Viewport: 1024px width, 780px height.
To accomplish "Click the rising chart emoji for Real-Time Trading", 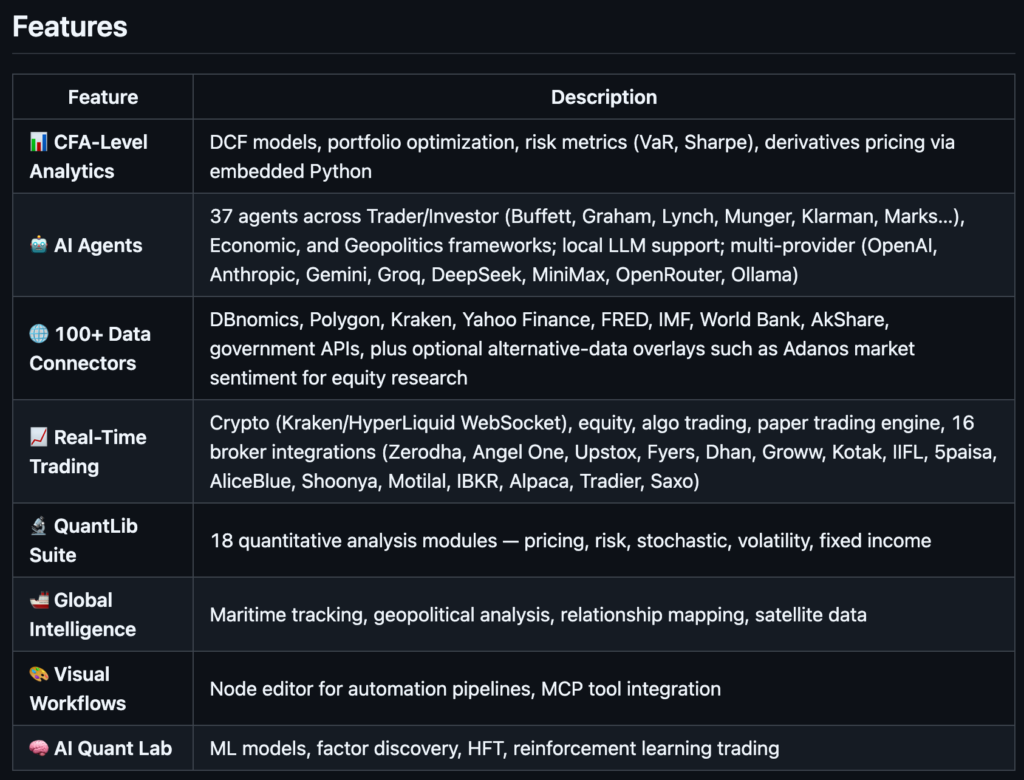I will pyautogui.click(x=39, y=437).
